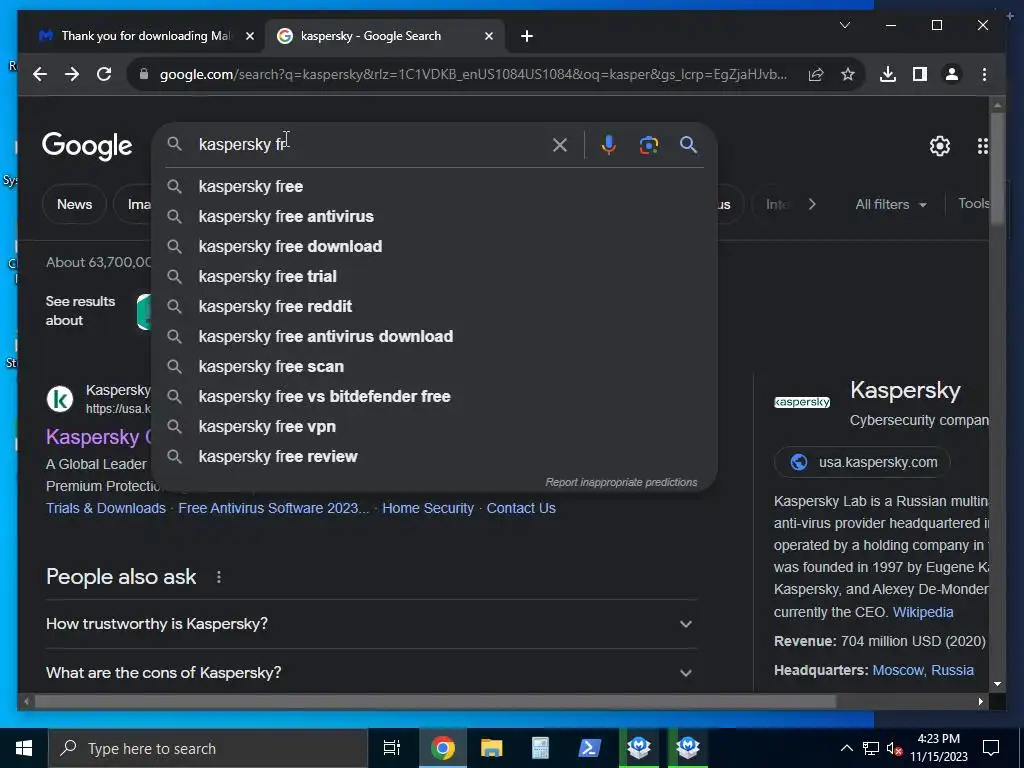
Task: Visit usa.kaspersky.com from knowledge panel
Action: pos(862,462)
